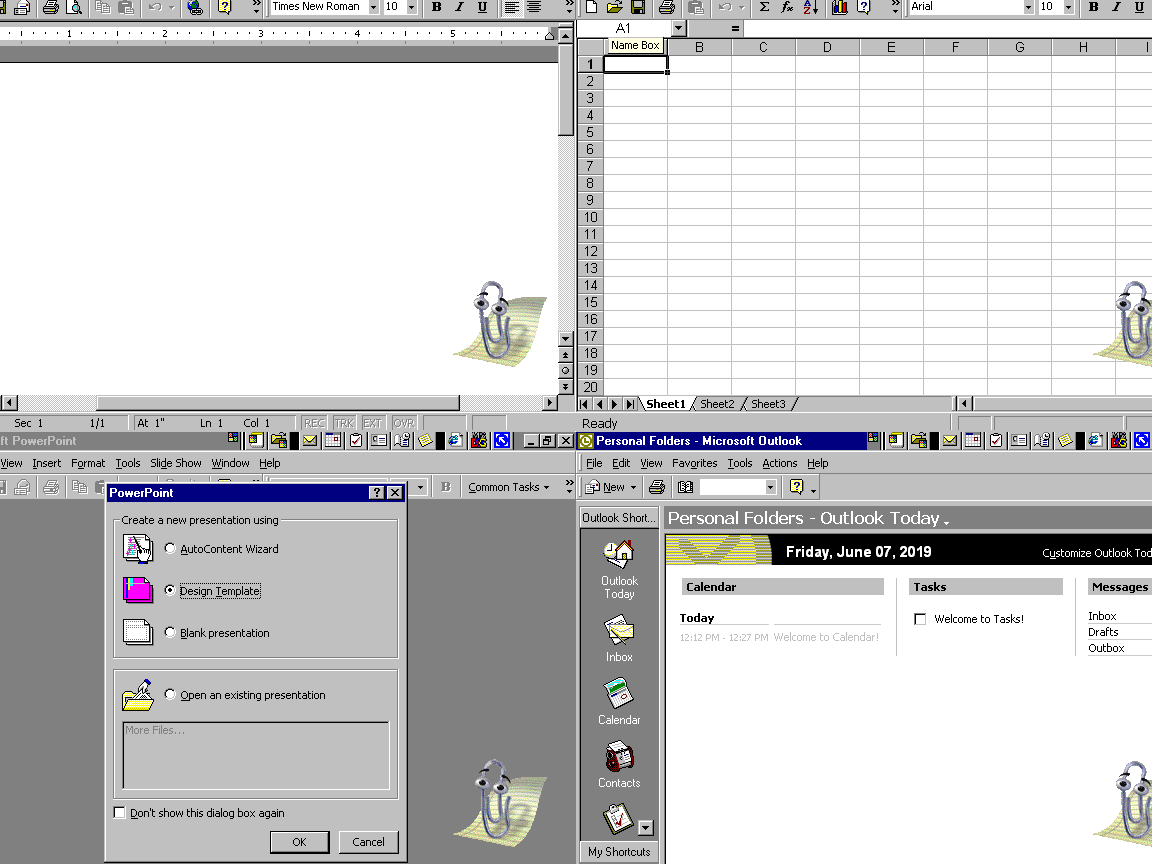Click Open folder icon in Excel toolbar
This screenshot has width=1152, height=864.
[615, 7]
